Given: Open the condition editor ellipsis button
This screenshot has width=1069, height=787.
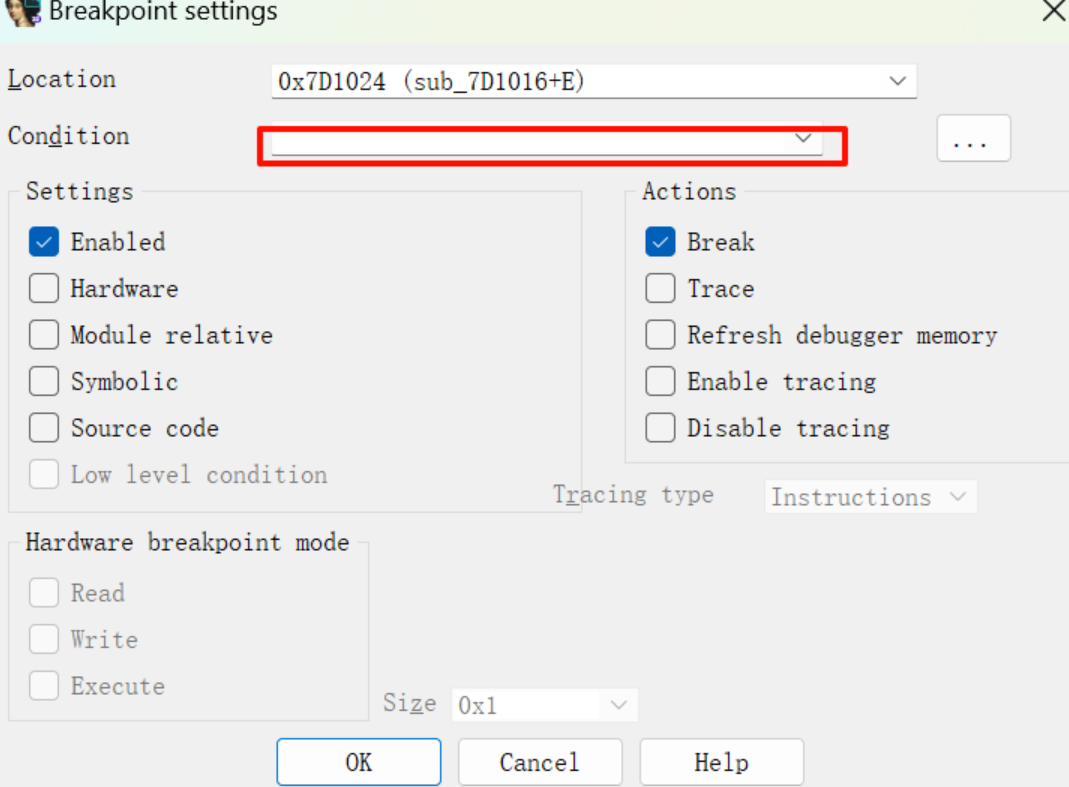Looking at the screenshot, I should click(973, 139).
